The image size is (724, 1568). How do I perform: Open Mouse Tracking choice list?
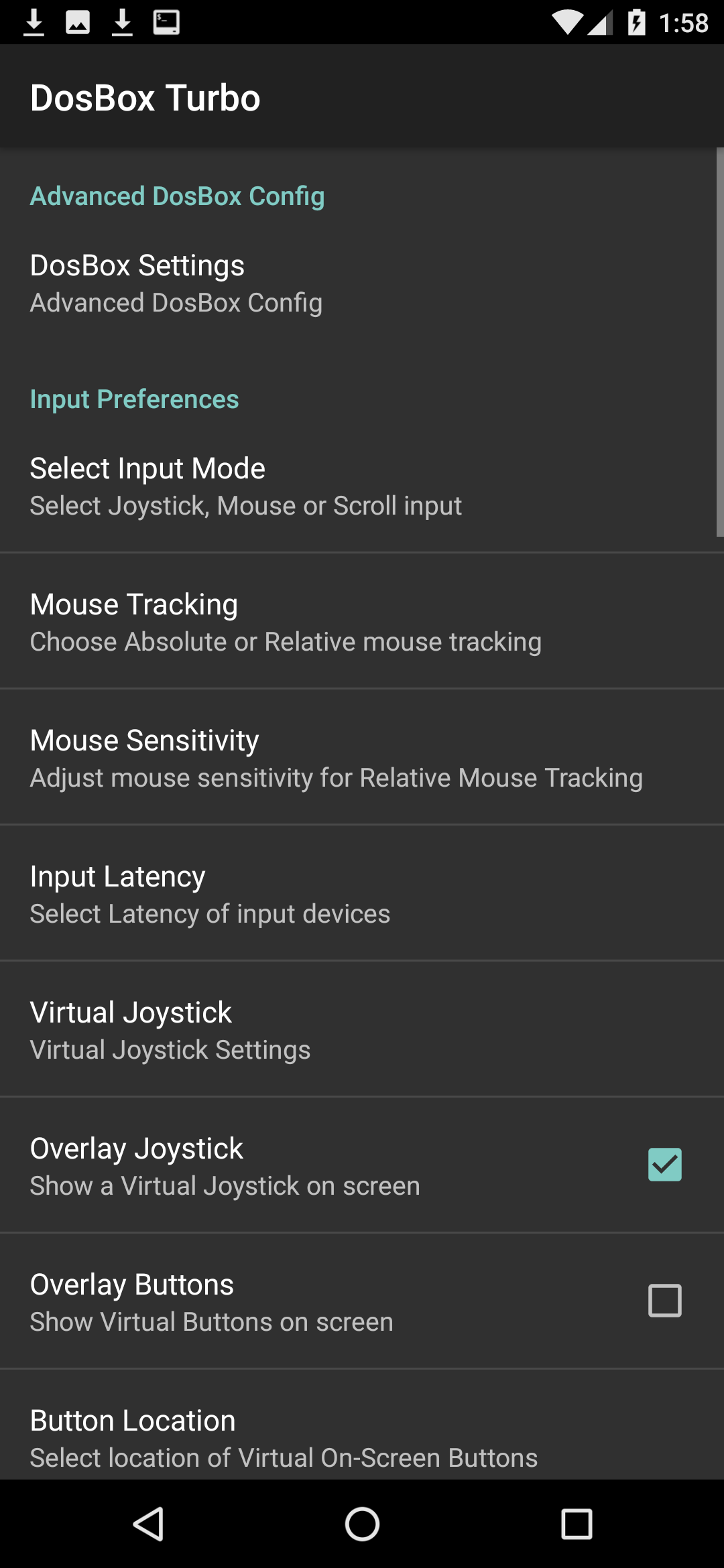[x=362, y=622]
